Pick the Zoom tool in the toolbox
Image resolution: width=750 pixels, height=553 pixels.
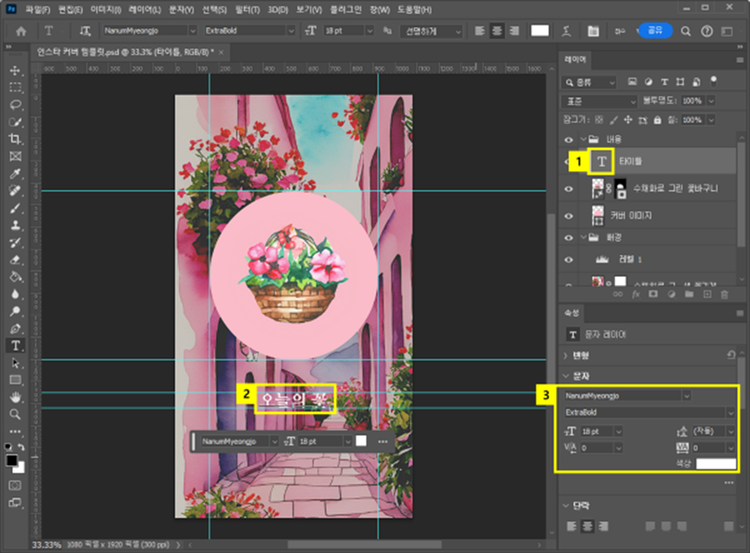[x=16, y=413]
